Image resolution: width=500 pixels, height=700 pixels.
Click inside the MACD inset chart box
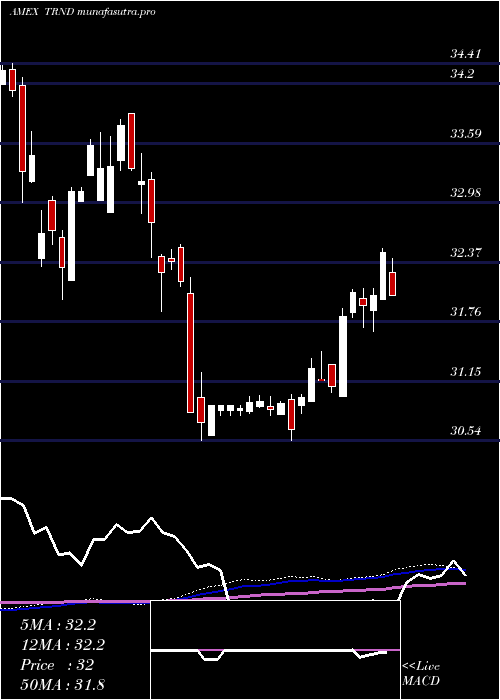pyautogui.click(x=275, y=650)
